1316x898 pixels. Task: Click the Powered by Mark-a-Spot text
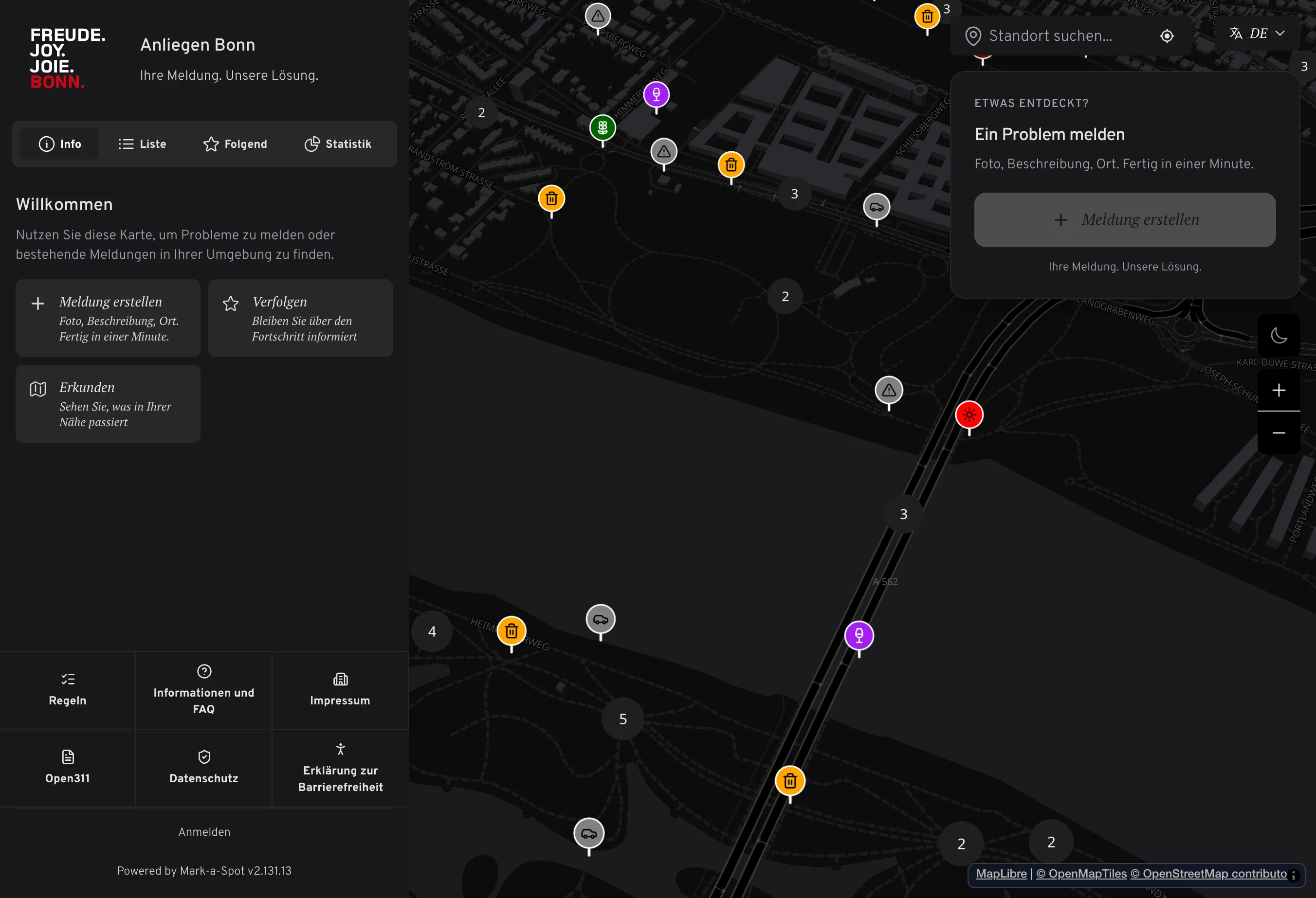[x=204, y=871]
